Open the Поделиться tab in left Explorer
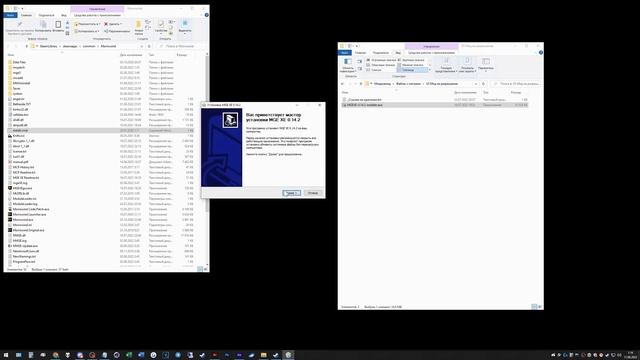This screenshot has width=640, height=360. 46,15
